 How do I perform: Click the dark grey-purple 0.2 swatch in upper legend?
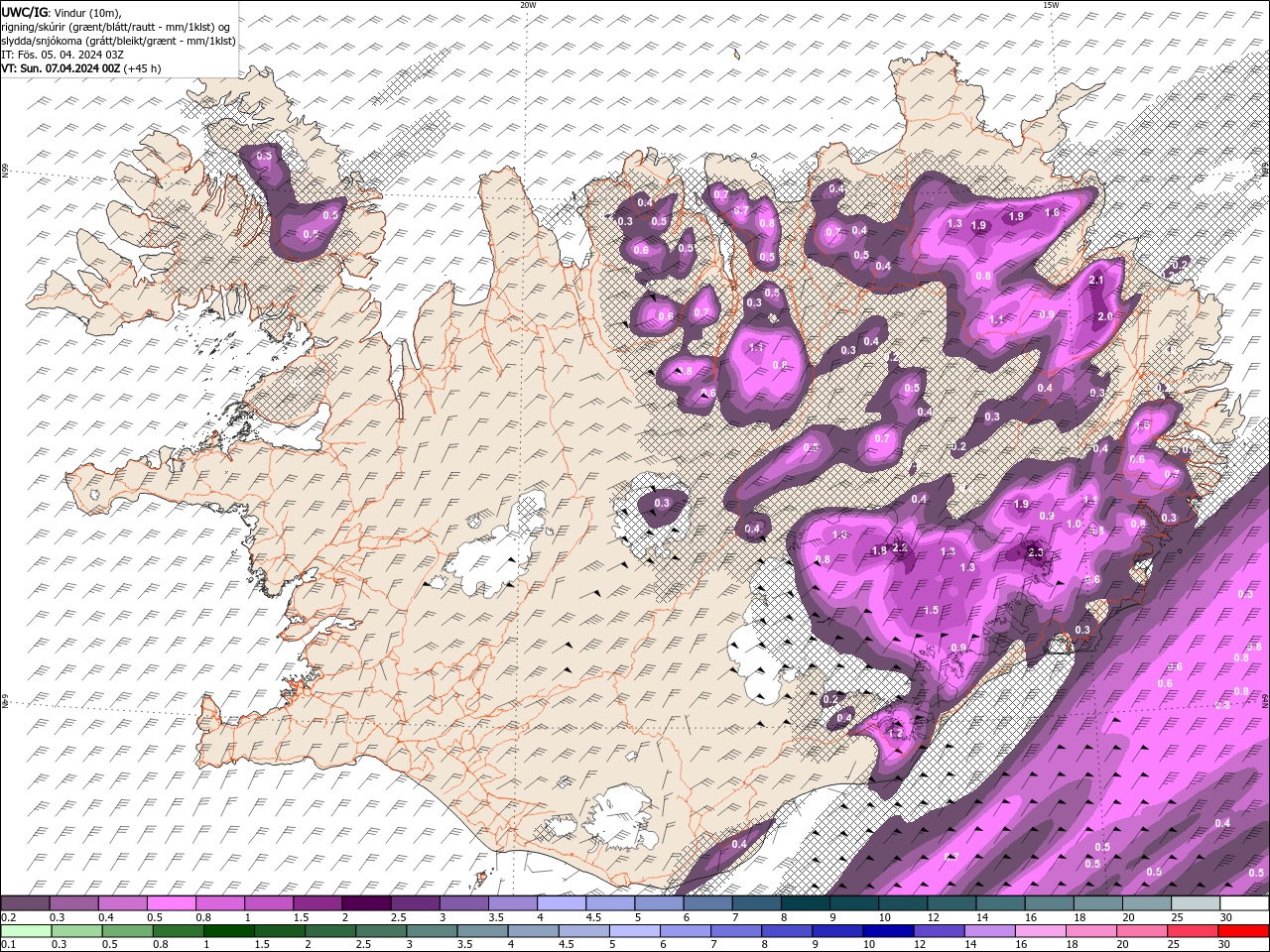click(26, 903)
